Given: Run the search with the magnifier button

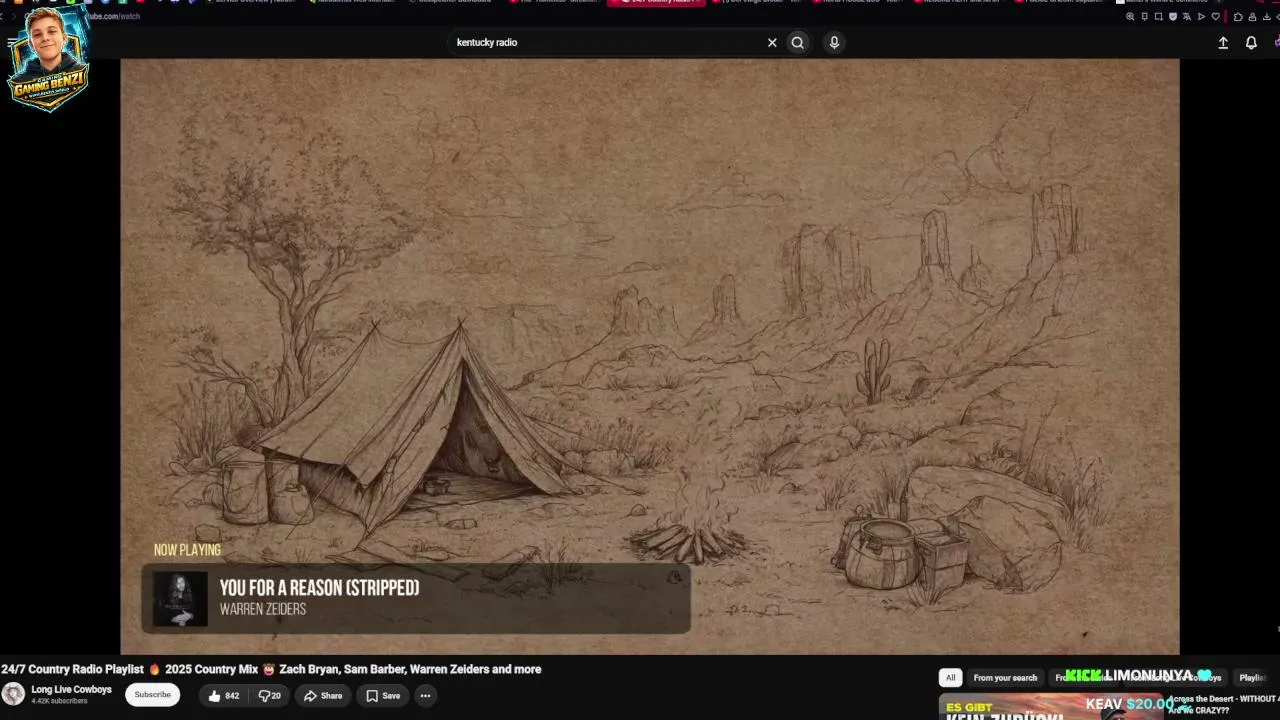Looking at the screenshot, I should (x=797, y=42).
